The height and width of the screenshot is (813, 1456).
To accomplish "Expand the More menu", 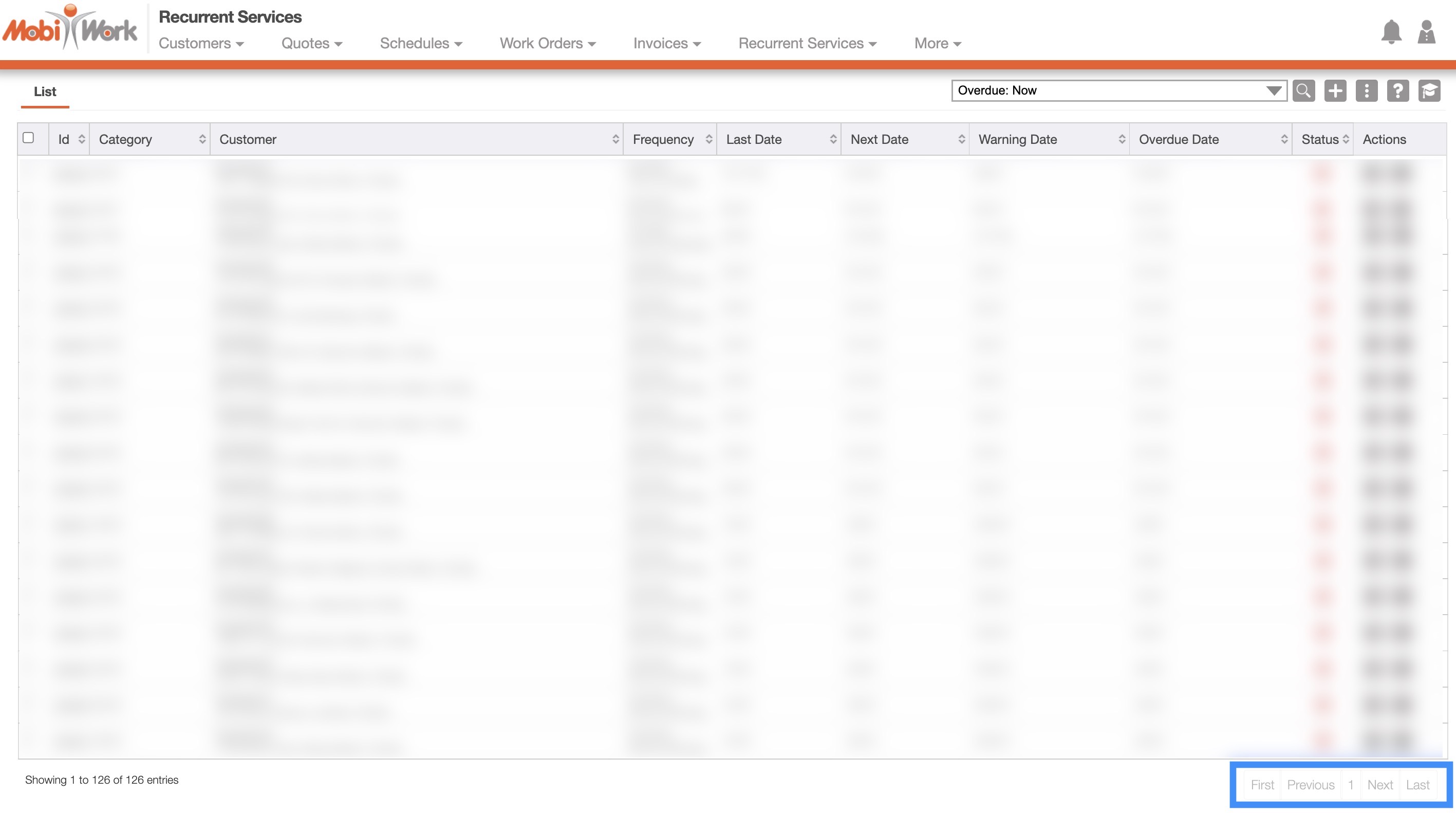I will click(x=937, y=44).
